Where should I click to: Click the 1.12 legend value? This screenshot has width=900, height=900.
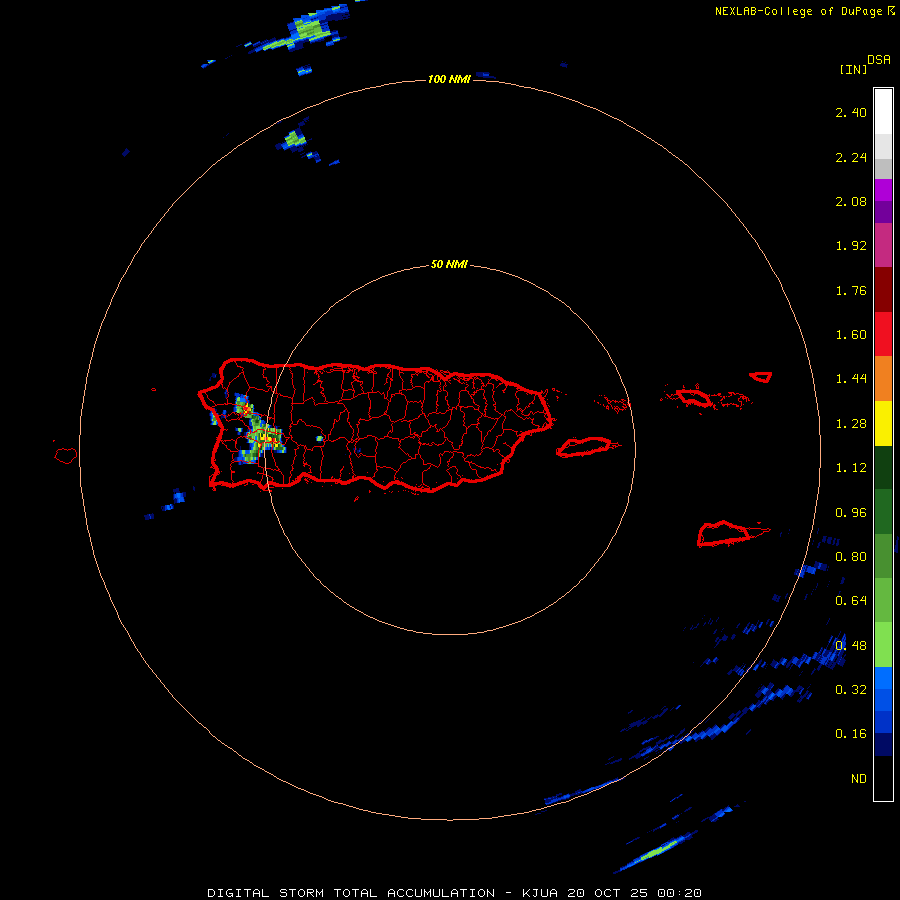click(x=851, y=468)
